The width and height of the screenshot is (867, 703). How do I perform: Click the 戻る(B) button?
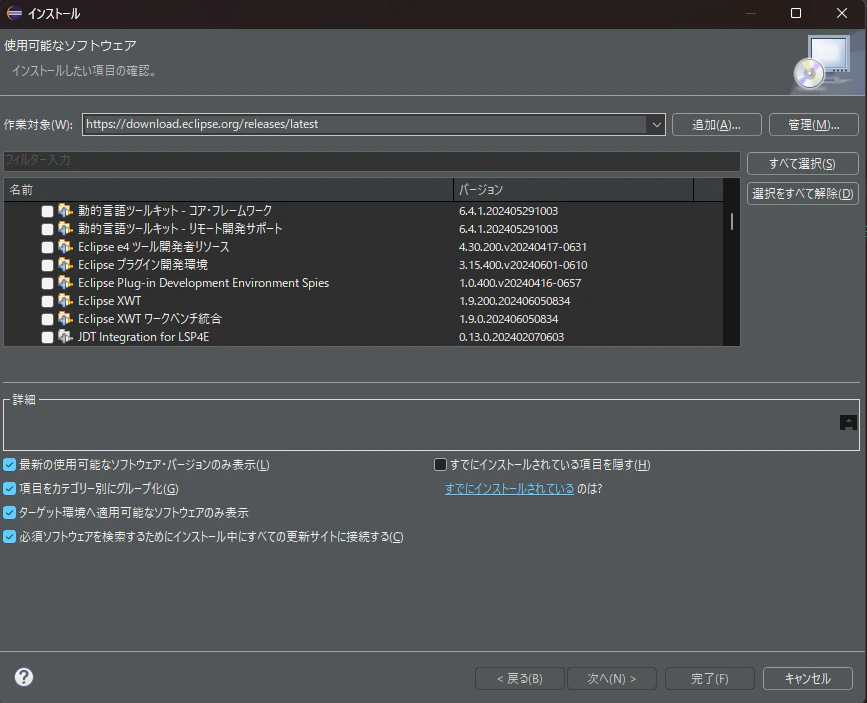[x=520, y=679]
